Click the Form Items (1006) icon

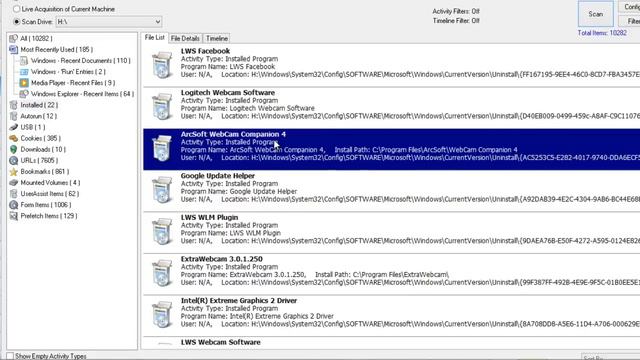pos(13,205)
